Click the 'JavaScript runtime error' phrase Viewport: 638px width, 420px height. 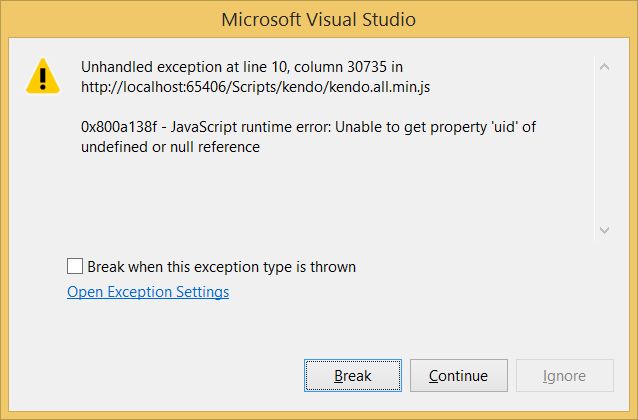click(251, 127)
